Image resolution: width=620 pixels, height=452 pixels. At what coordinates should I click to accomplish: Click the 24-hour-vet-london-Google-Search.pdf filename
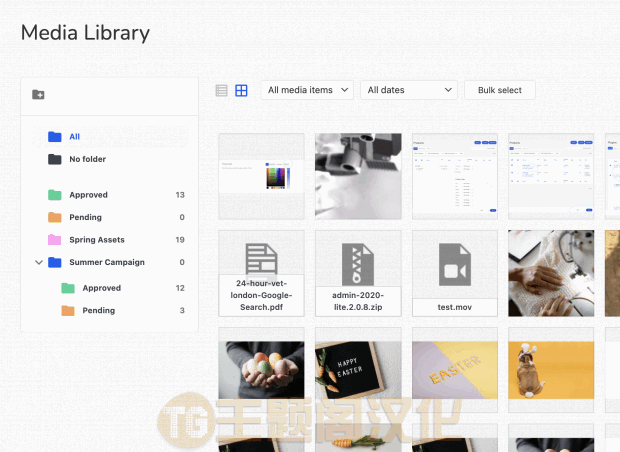(261, 295)
